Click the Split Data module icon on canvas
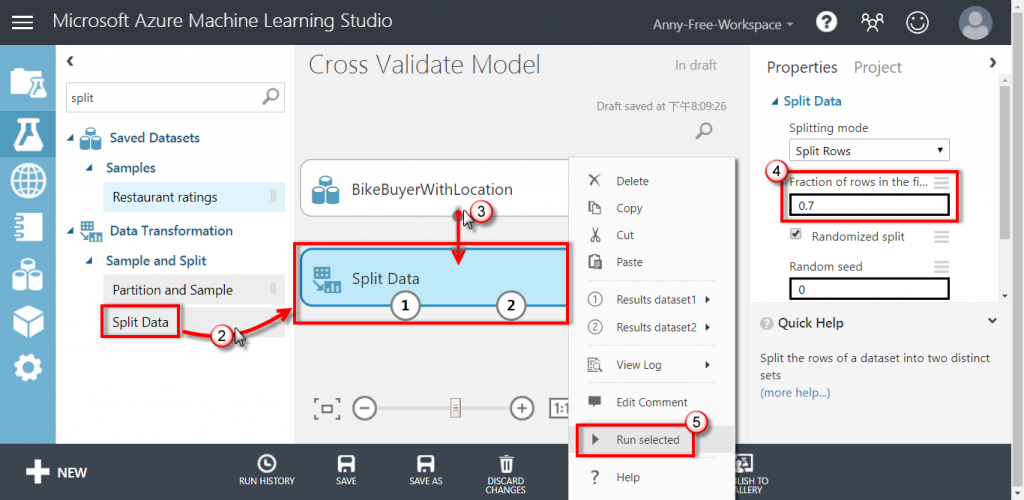1024x500 pixels. point(326,279)
